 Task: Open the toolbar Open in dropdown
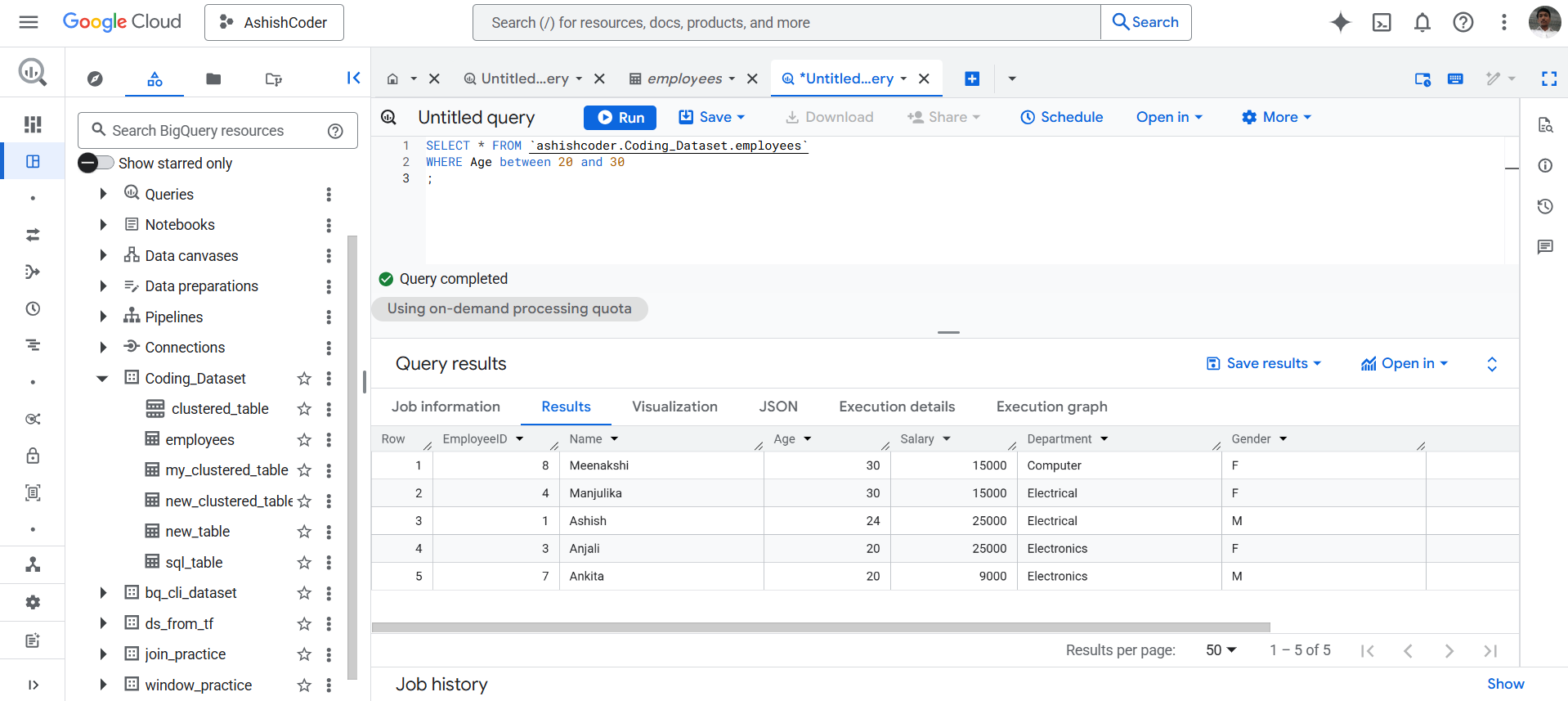[1169, 117]
